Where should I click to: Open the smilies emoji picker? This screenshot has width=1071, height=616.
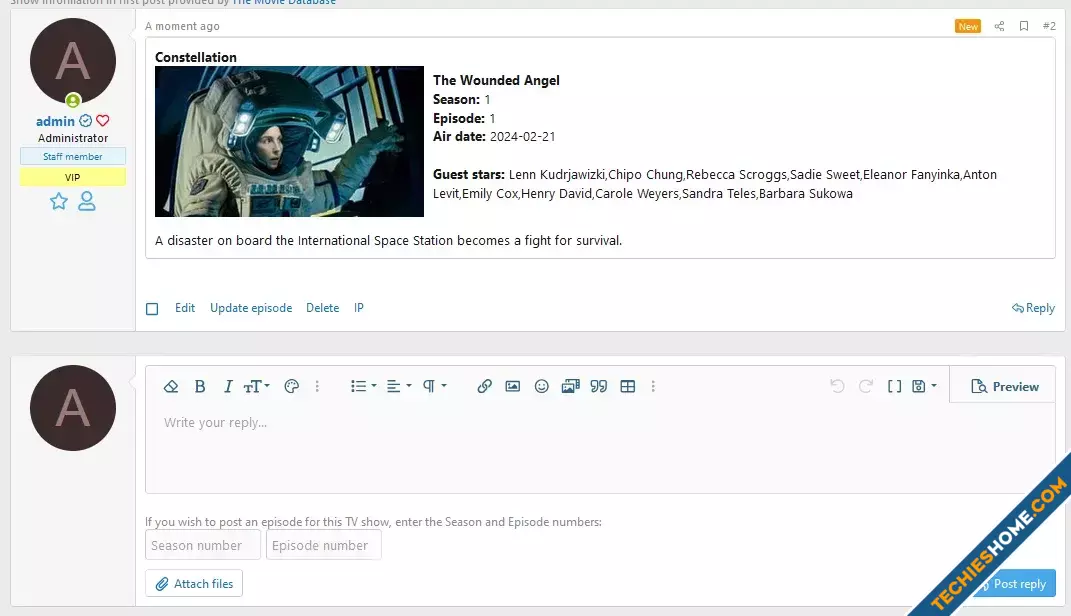[542, 387]
